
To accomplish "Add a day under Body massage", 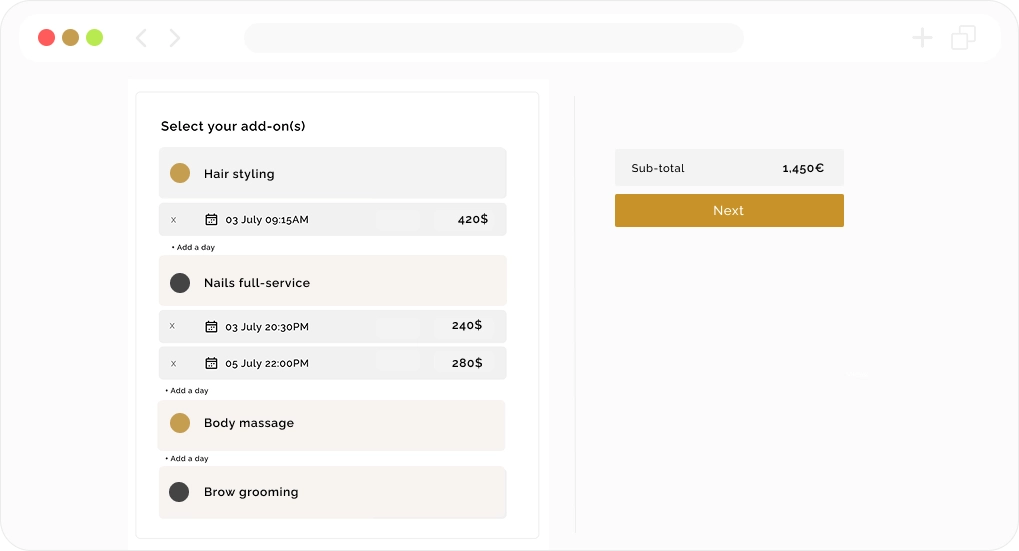I will coord(187,459).
